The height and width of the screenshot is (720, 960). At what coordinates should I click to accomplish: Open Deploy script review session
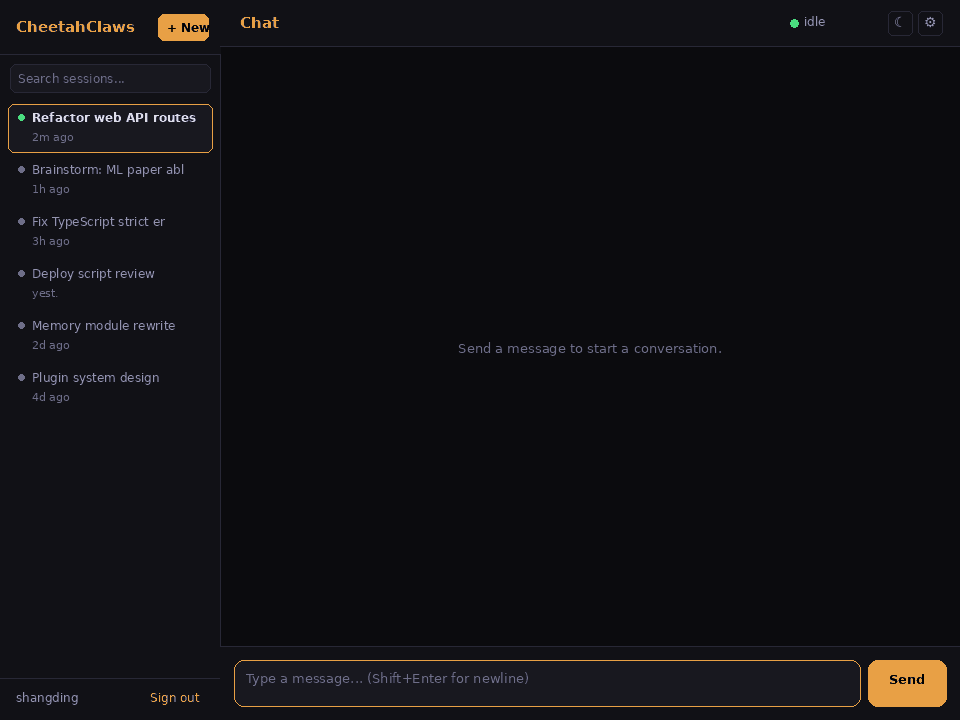coord(110,283)
